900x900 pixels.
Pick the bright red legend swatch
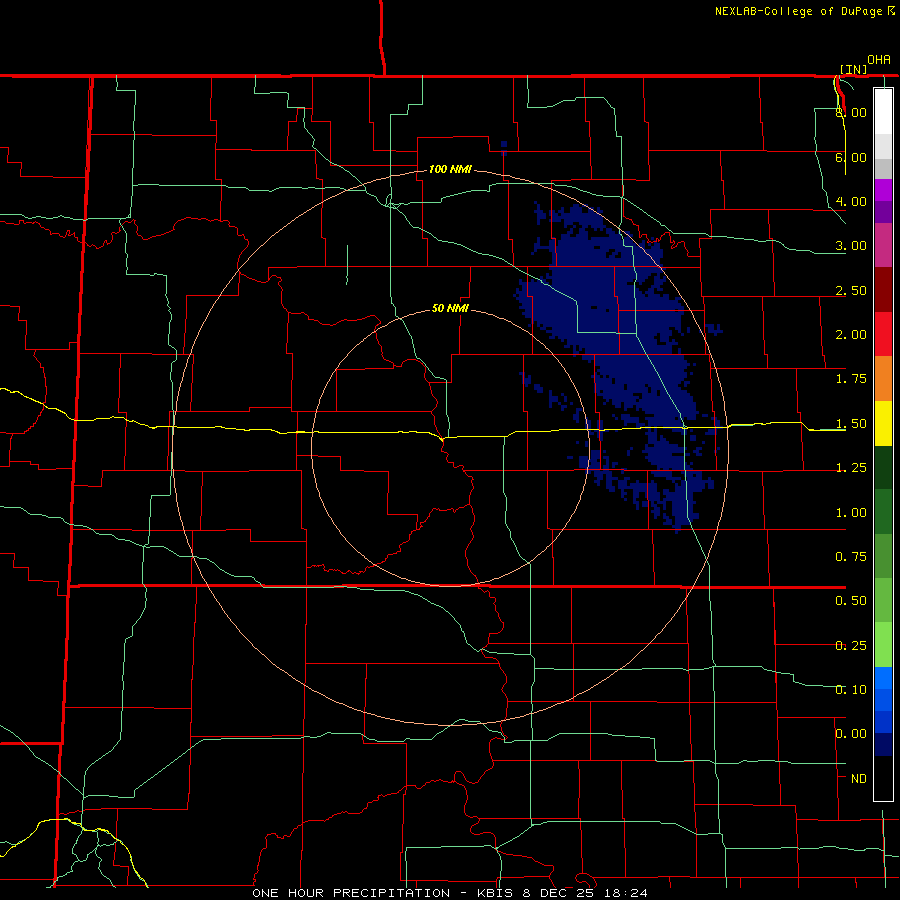(883, 334)
